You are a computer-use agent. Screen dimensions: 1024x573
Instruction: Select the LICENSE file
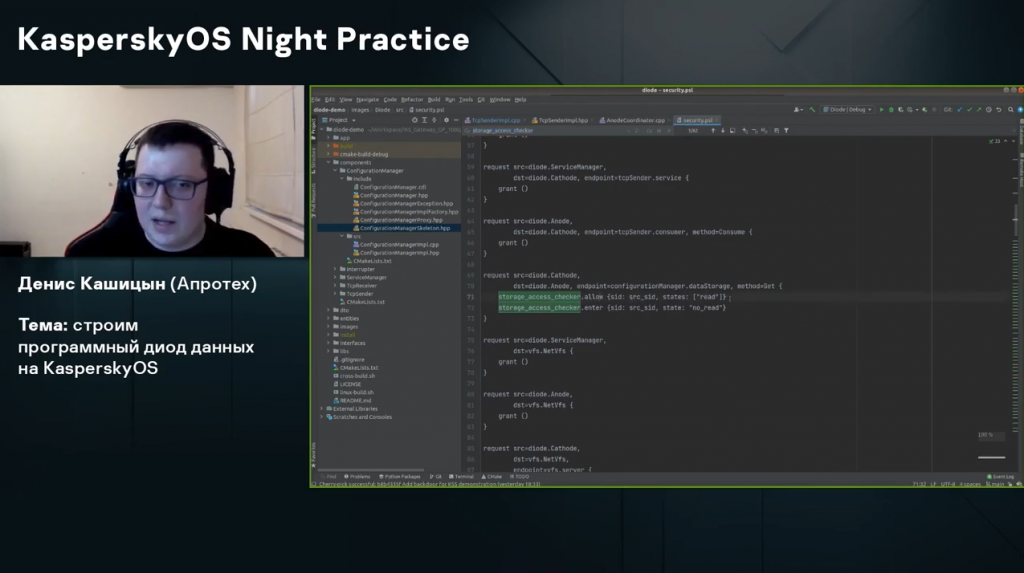click(x=350, y=384)
